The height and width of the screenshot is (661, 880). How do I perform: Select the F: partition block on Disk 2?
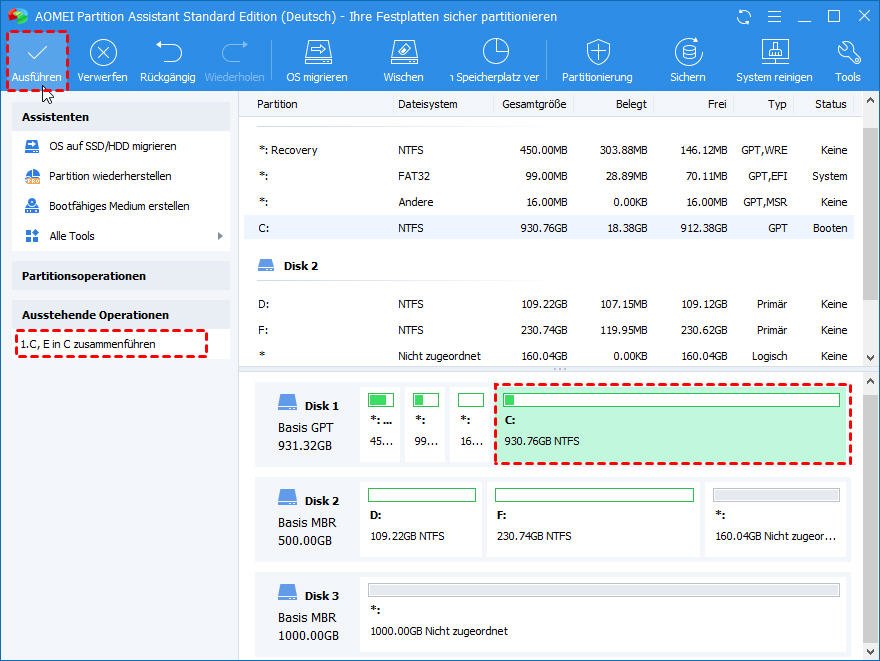coord(594,520)
